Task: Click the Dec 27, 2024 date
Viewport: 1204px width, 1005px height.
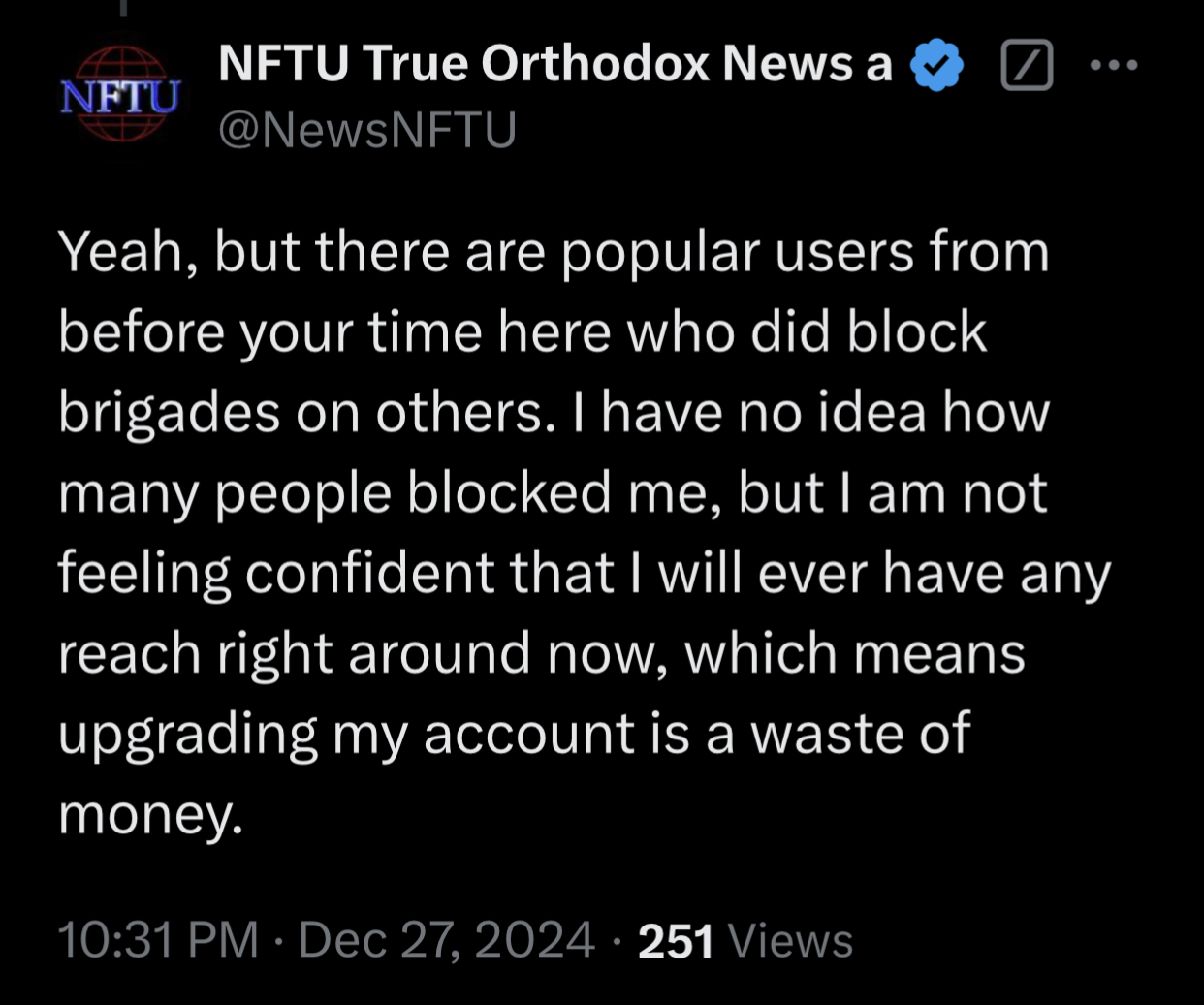Action: (x=446, y=940)
